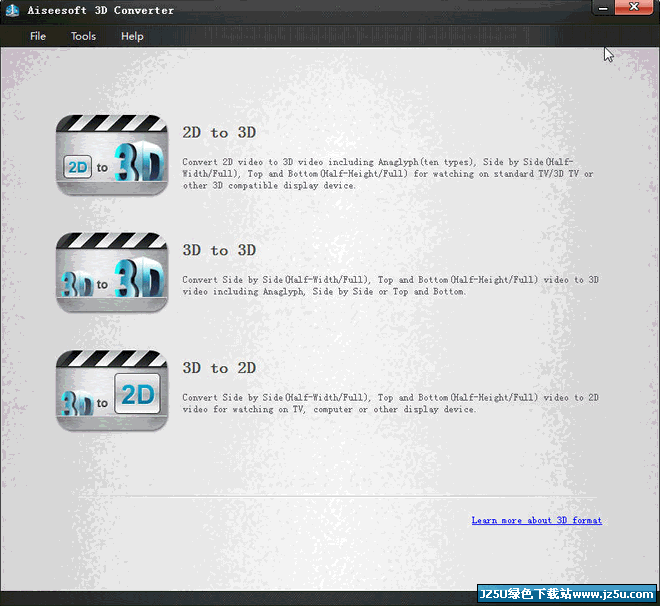The image size is (660, 606).
Task: Select the '3D to 3D' heading text
Action: pyautogui.click(x=219, y=250)
